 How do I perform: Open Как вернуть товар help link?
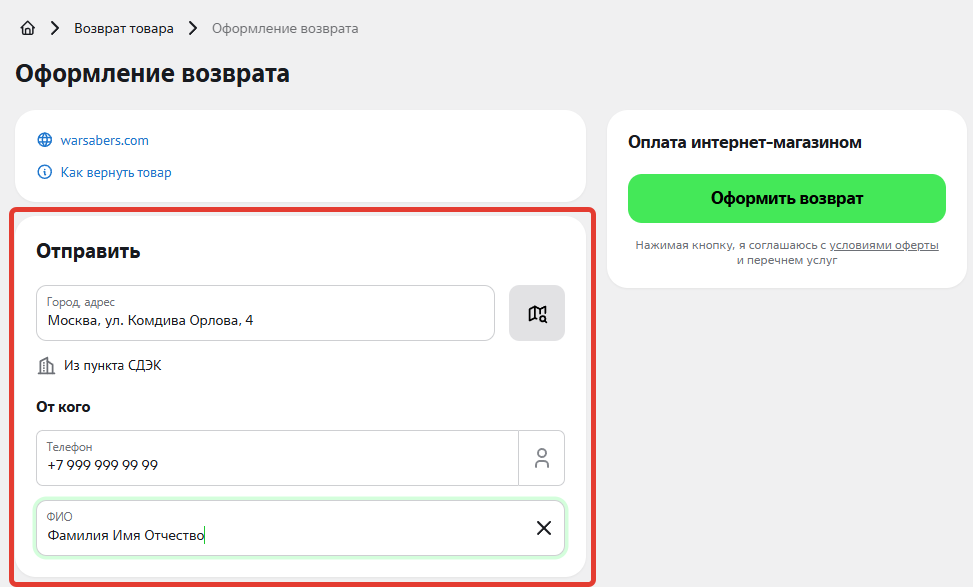(x=116, y=172)
